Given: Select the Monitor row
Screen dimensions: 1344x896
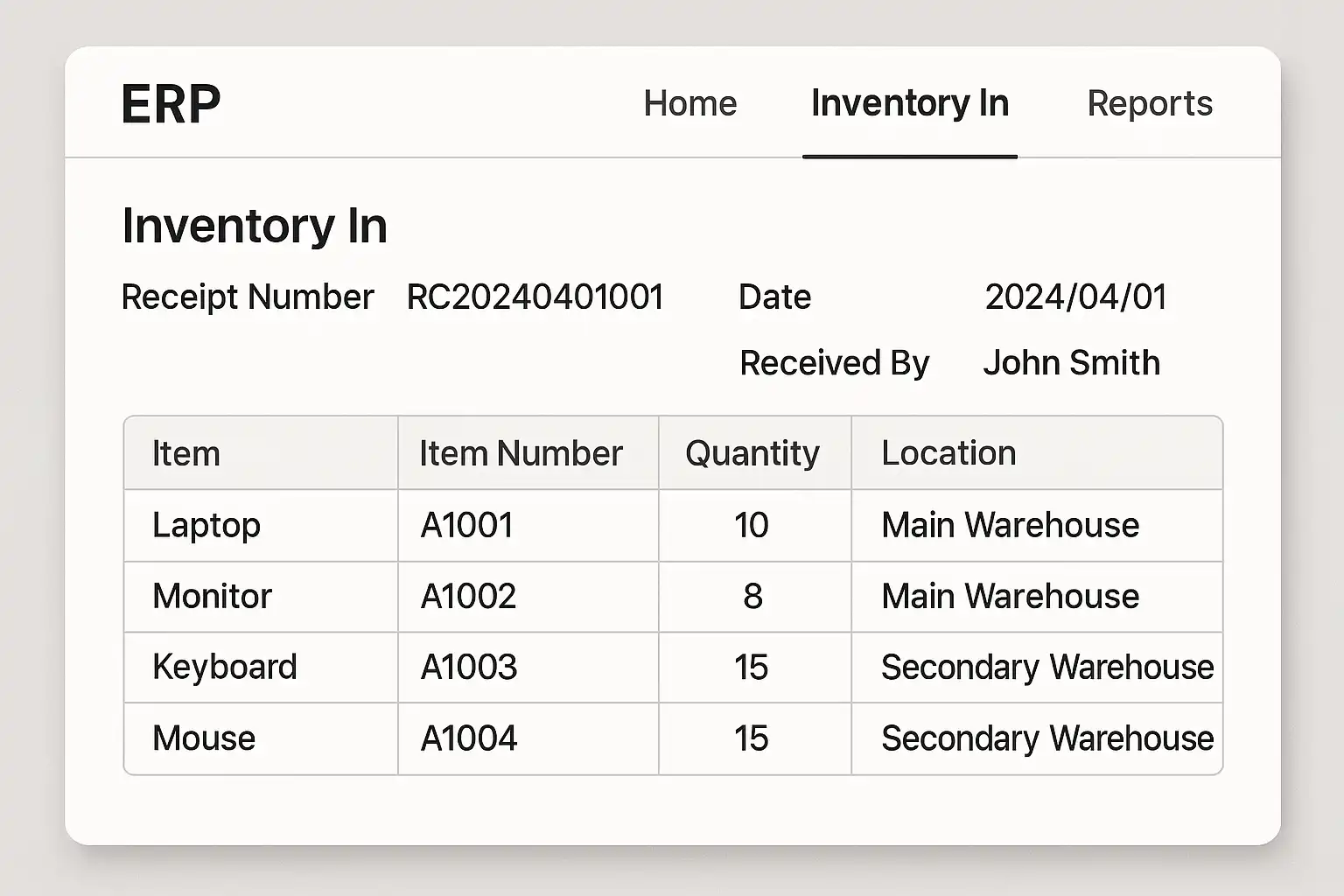Looking at the screenshot, I should coord(212,597).
